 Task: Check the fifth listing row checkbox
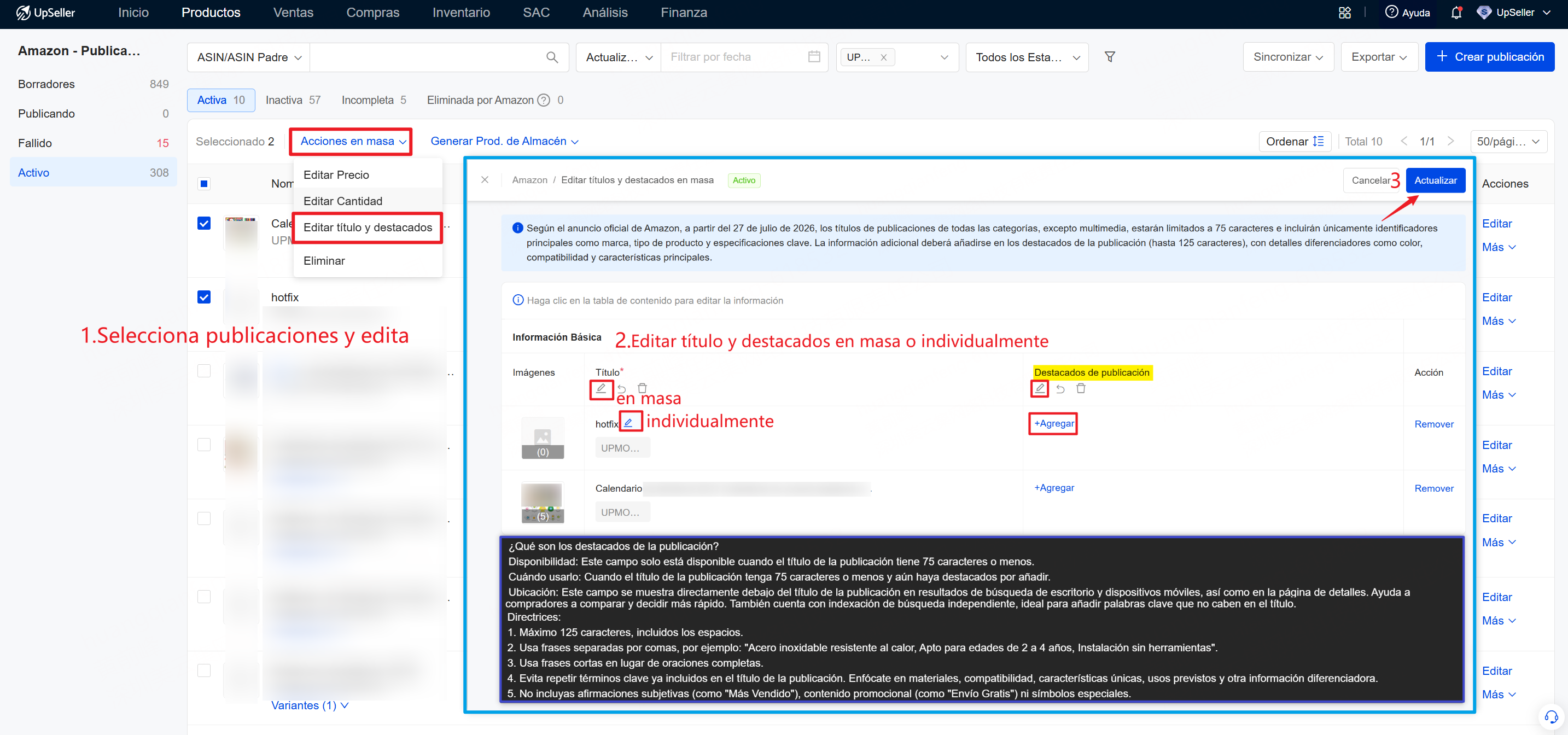pos(204,518)
